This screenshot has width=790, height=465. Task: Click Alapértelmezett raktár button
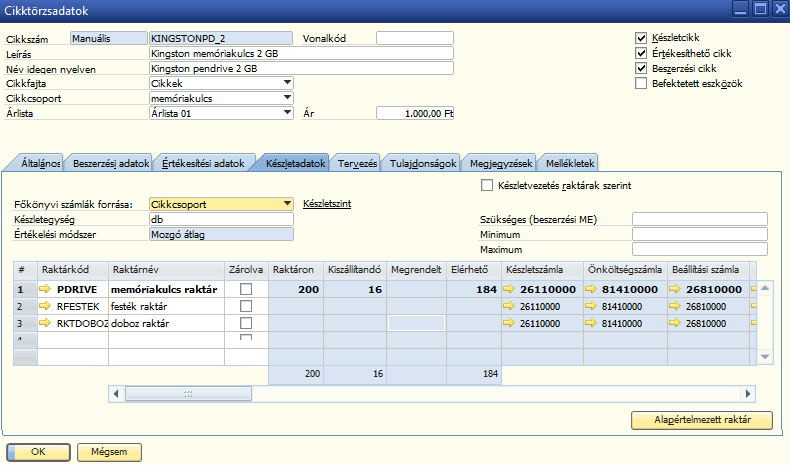[x=702, y=420]
